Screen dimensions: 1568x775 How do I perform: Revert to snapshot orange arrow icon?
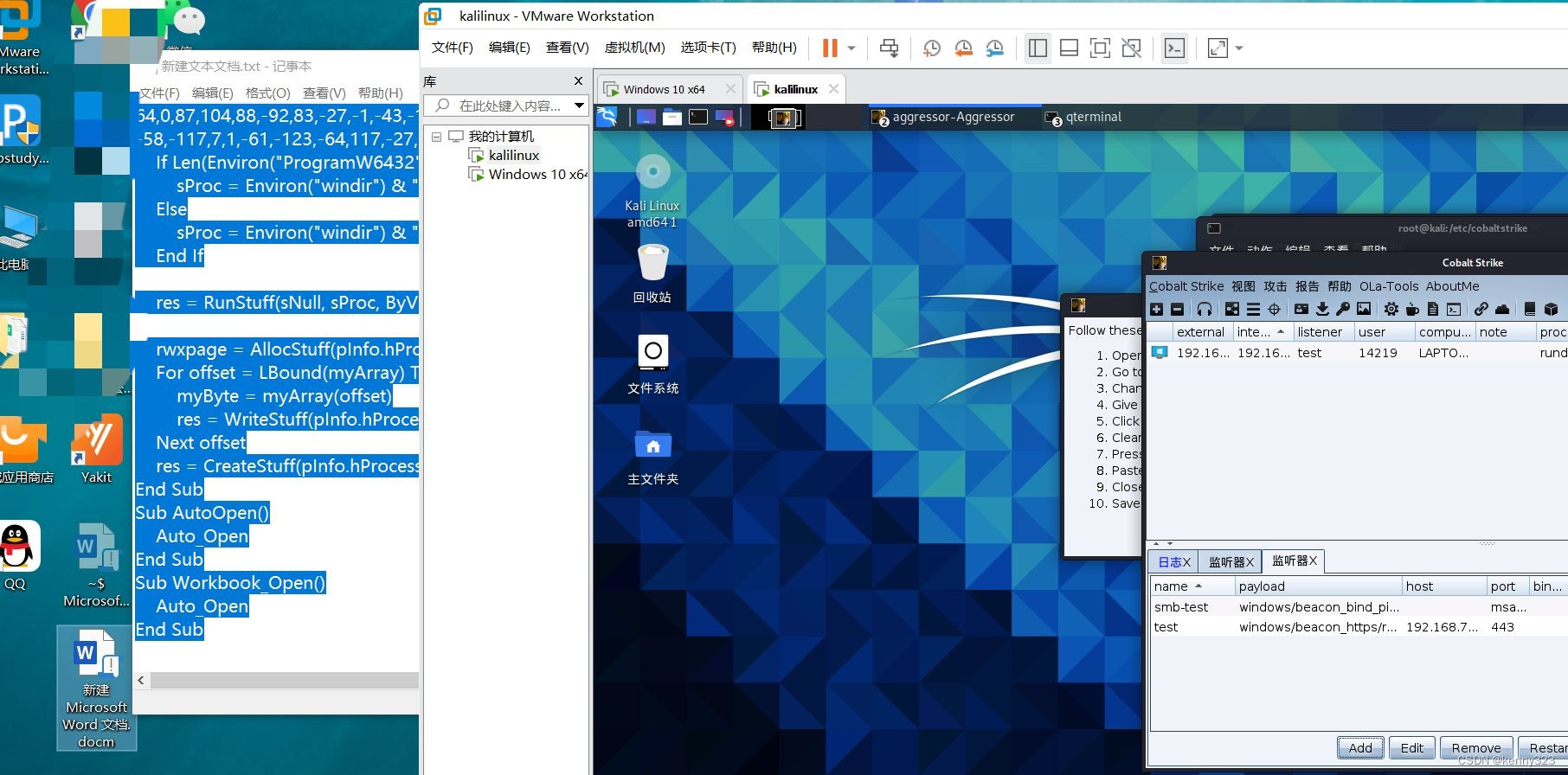963,48
